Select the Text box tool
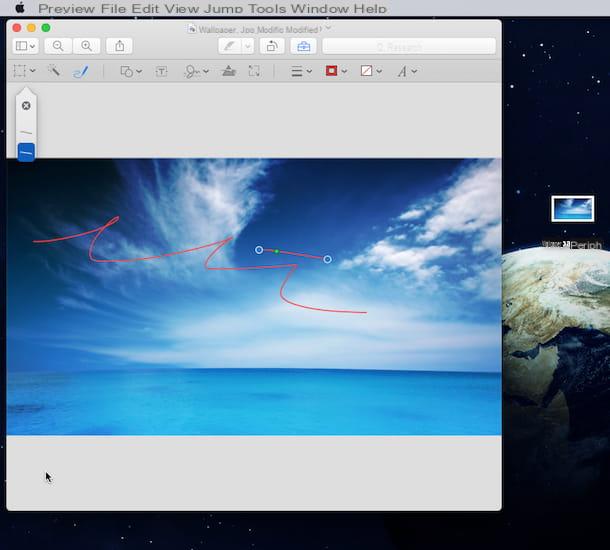This screenshot has height=550, width=610. 161,71
